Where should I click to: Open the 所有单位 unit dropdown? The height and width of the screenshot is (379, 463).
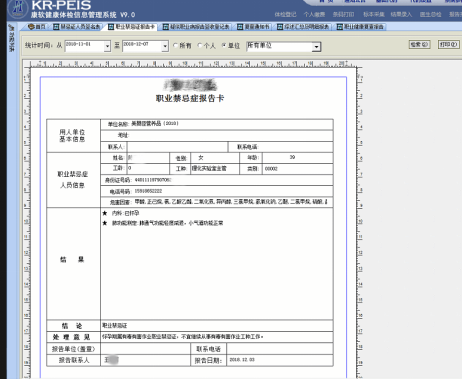click(x=316, y=47)
